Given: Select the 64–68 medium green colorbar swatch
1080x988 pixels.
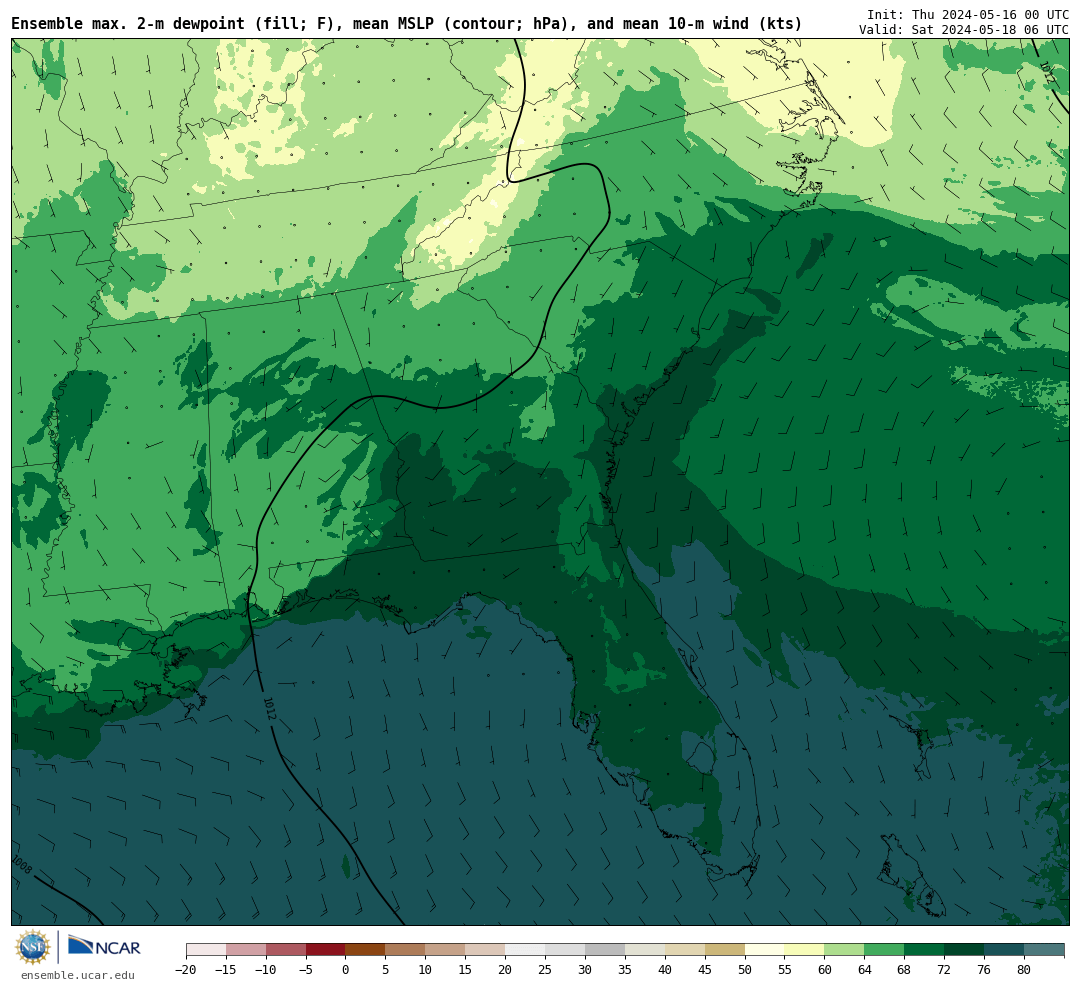Looking at the screenshot, I should coord(884,950).
